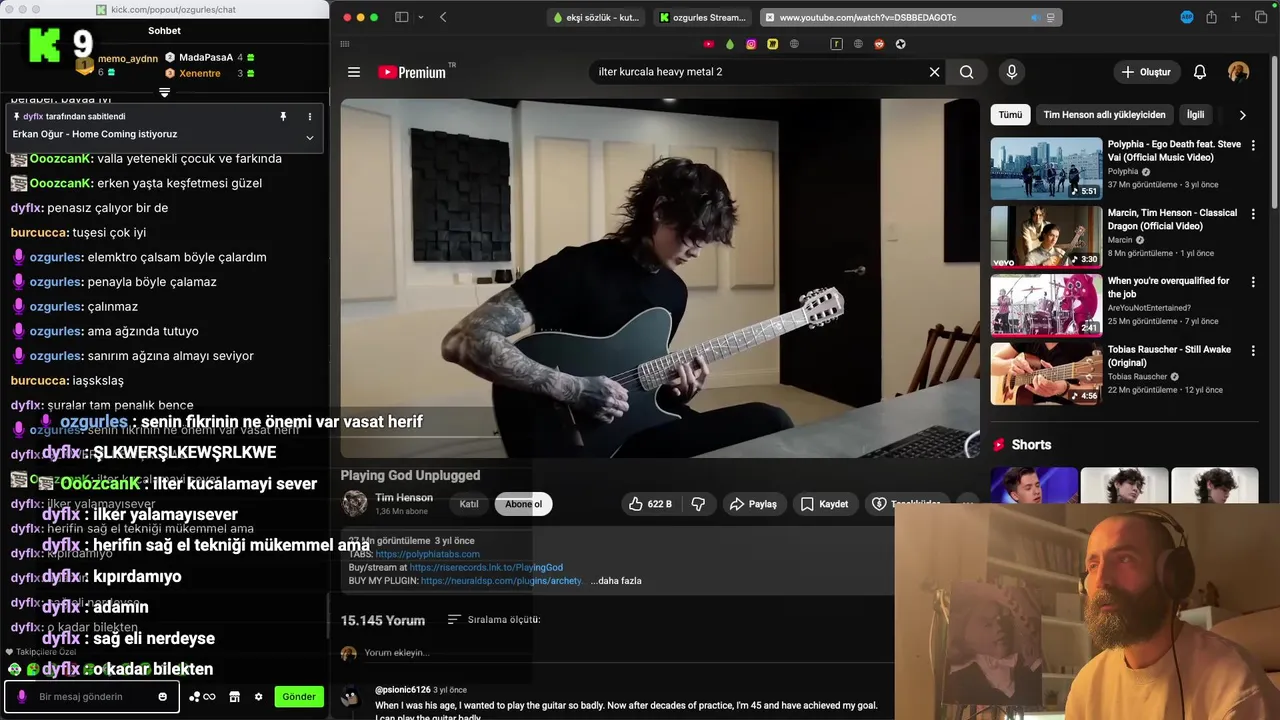Viewport: 1280px width, 720px height.
Task: Open the Tim Henson channel avatar
Action: [354, 503]
